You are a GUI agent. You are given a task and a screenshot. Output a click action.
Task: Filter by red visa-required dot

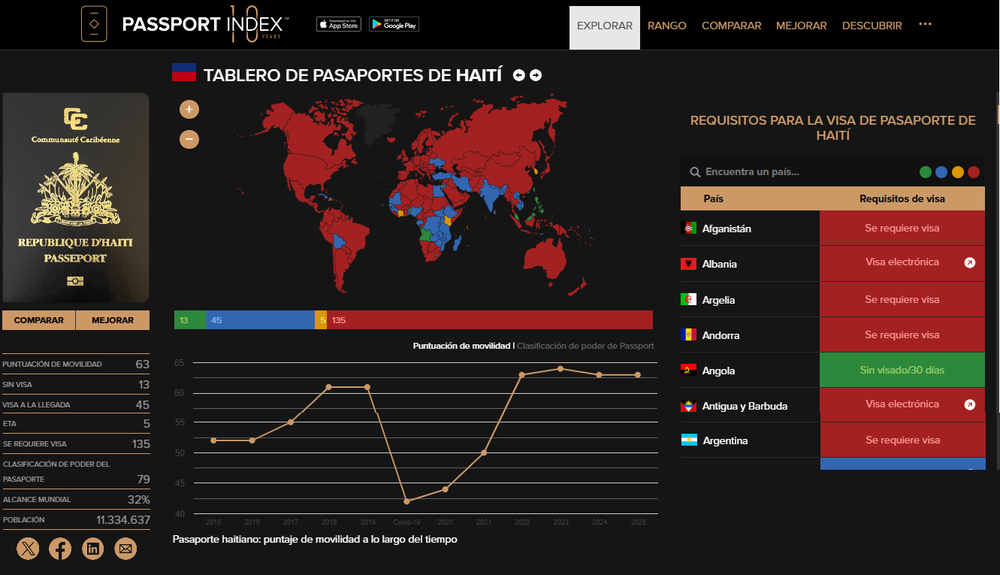pos(973,172)
